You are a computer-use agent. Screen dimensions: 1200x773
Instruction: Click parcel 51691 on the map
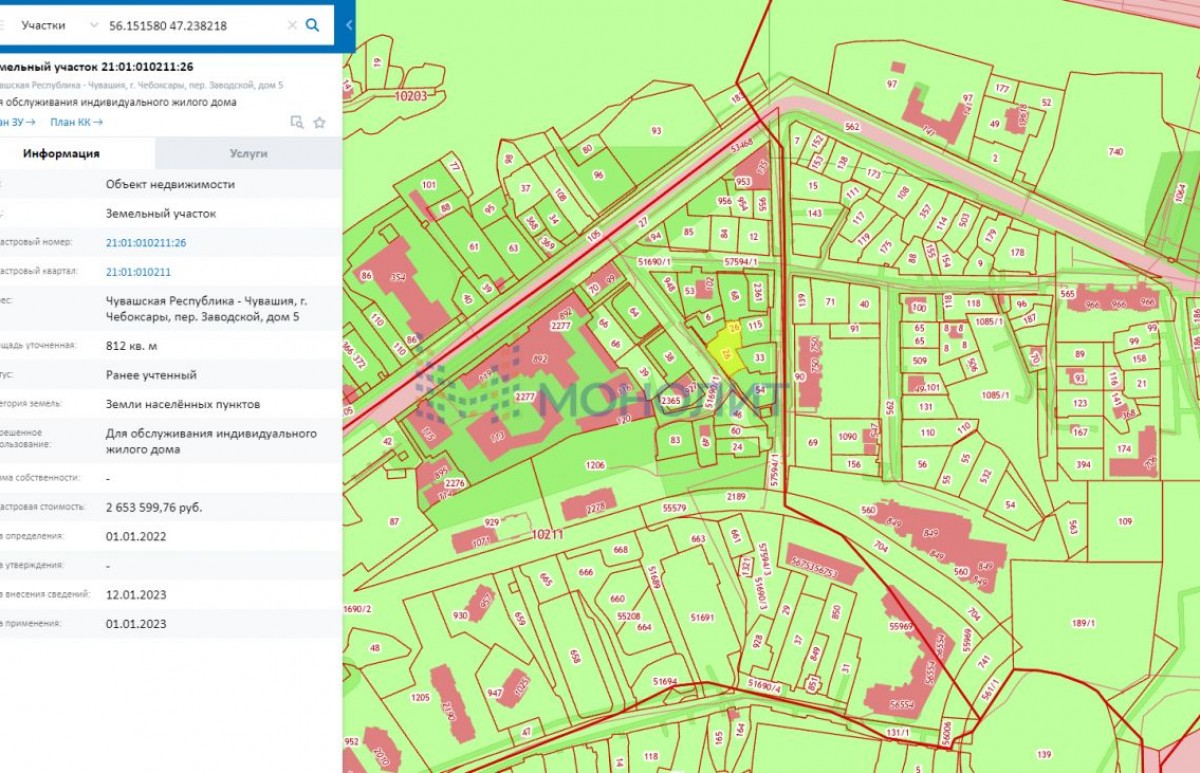[703, 618]
